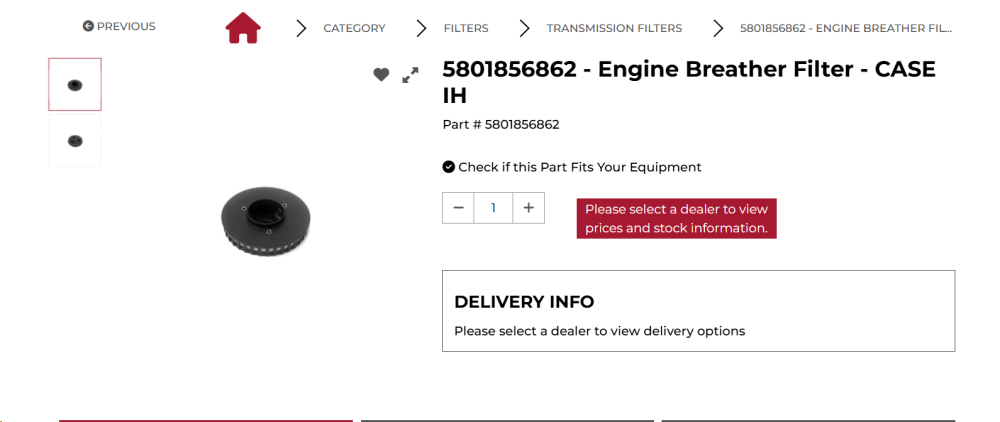Click the chevron arrow before CATEGORY
Image resolution: width=1000 pixels, height=422 pixels.
(301, 28)
